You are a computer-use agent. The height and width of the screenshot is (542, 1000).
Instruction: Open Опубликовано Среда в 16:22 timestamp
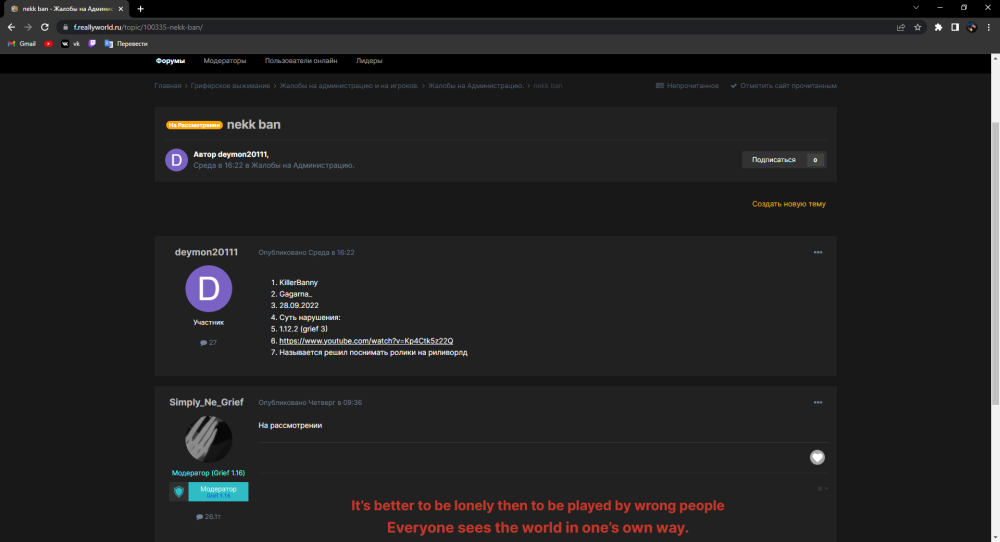click(x=306, y=253)
